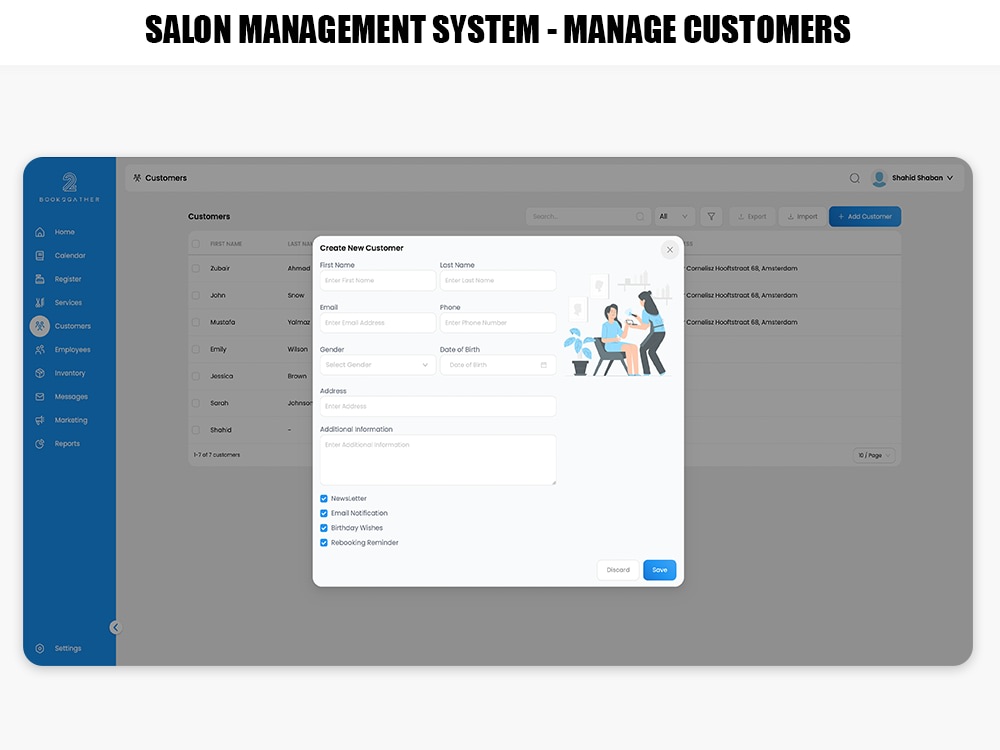Click the Additional Information text area
The width and height of the screenshot is (1000, 750).
point(438,460)
